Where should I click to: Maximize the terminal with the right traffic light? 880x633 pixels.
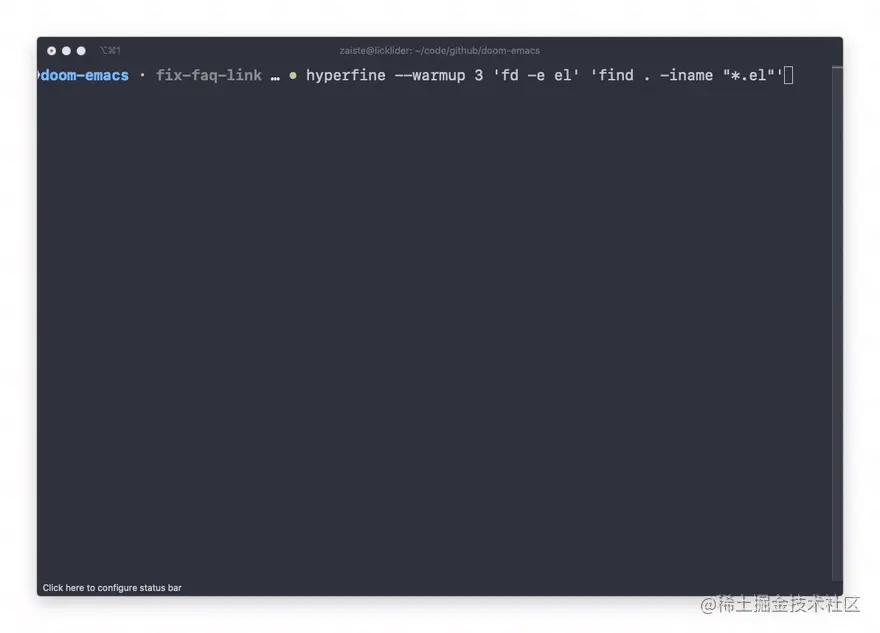click(x=81, y=51)
